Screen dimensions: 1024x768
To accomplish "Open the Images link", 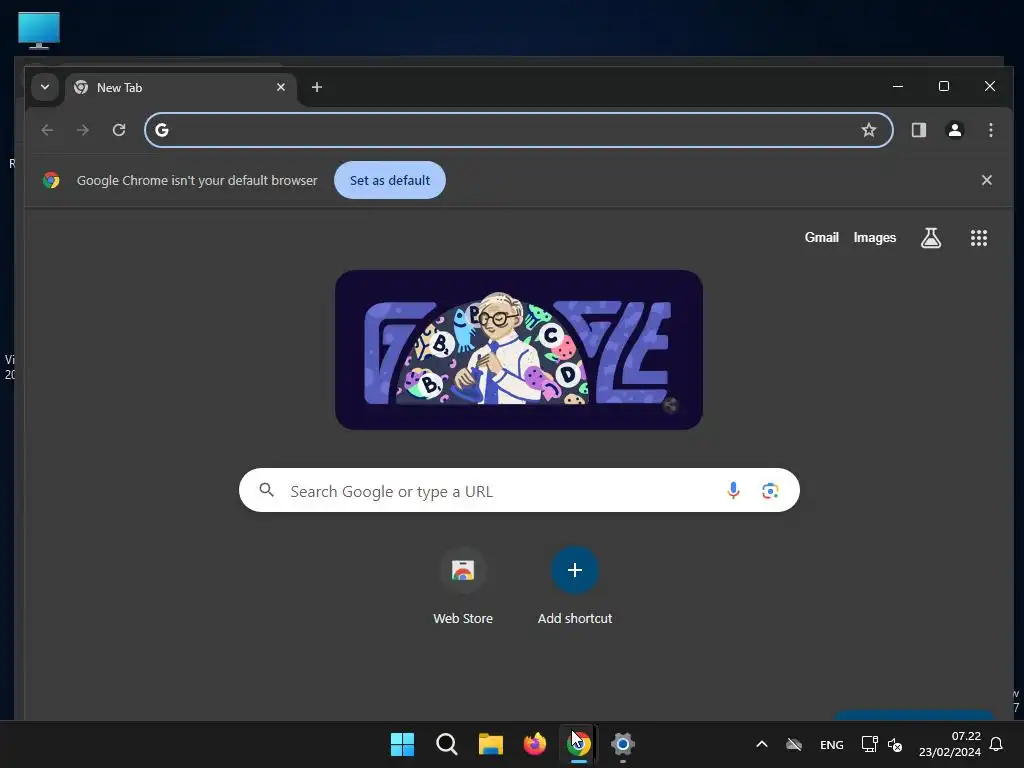I will click(874, 238).
